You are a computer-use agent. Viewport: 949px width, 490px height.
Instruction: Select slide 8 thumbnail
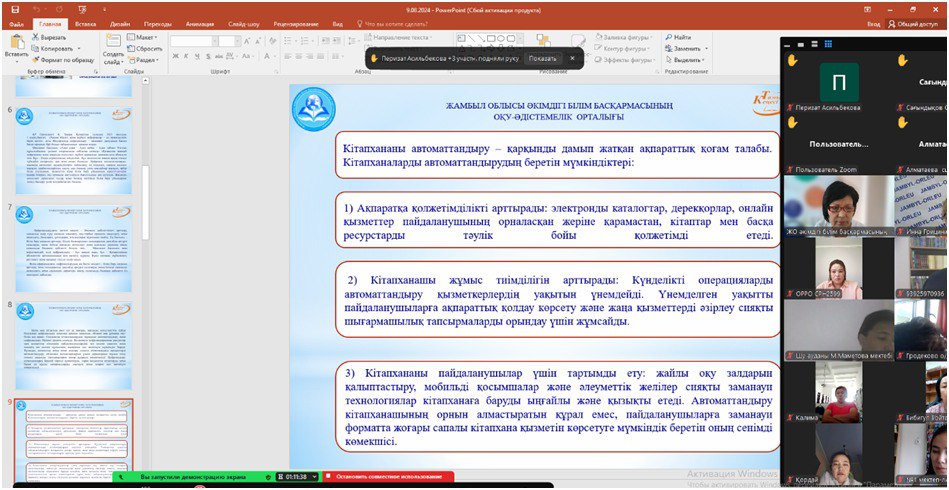pyautogui.click(x=73, y=346)
